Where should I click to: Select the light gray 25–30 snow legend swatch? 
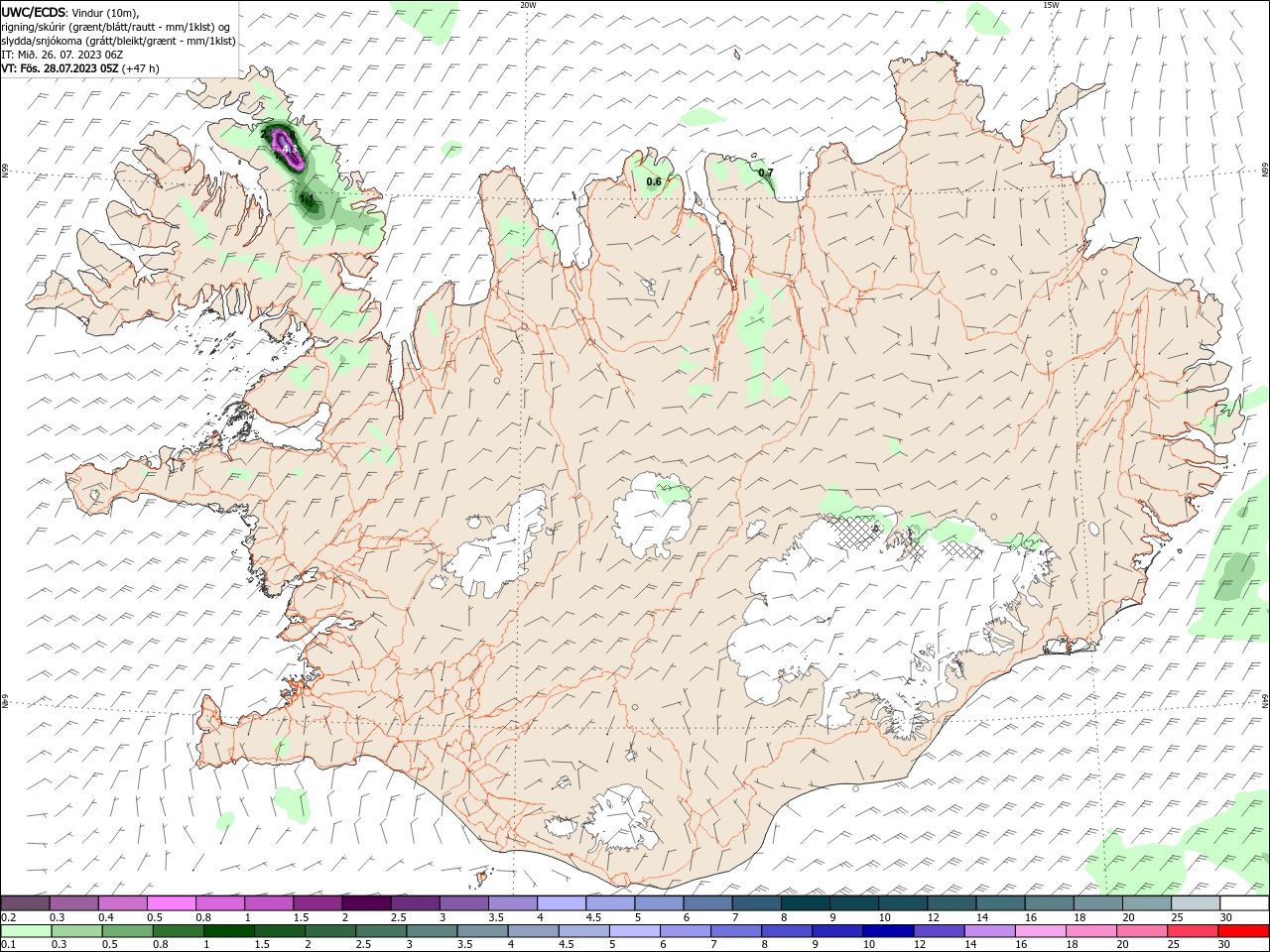tap(1195, 903)
